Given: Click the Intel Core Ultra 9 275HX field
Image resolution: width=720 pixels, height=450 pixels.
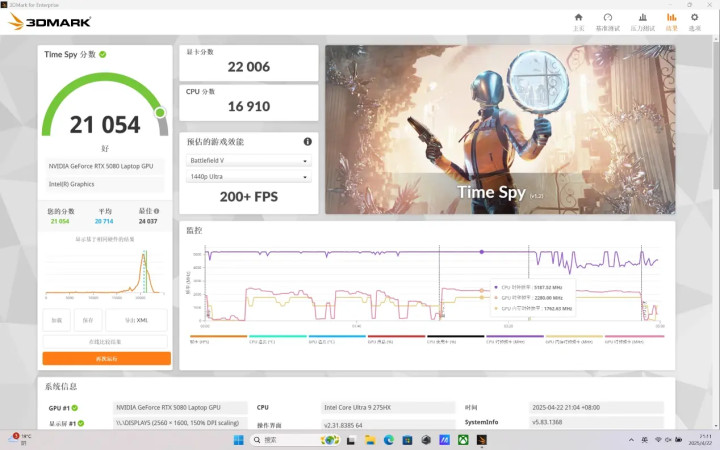Looking at the screenshot, I should tap(388, 408).
